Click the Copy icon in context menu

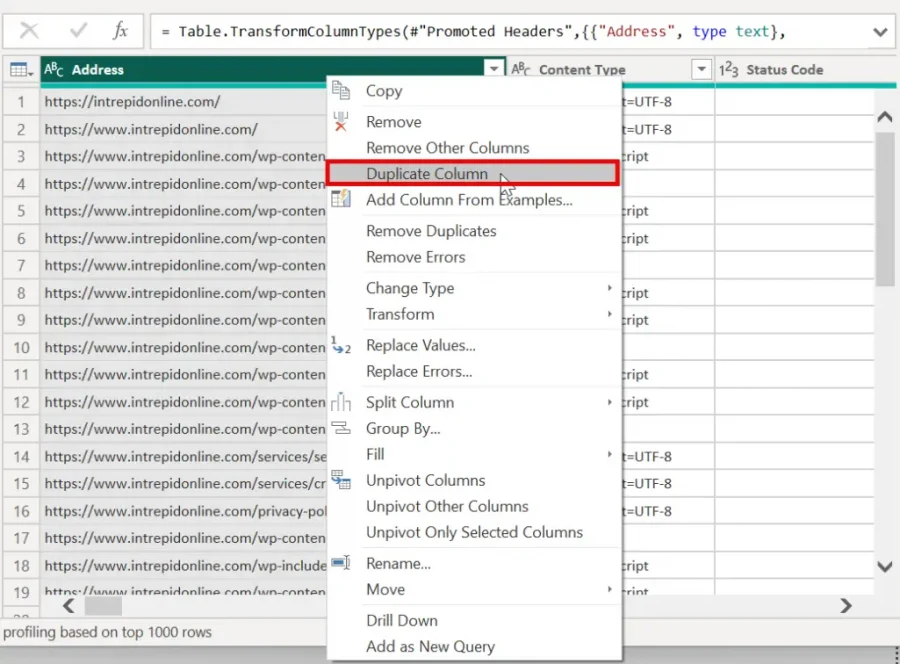click(341, 91)
